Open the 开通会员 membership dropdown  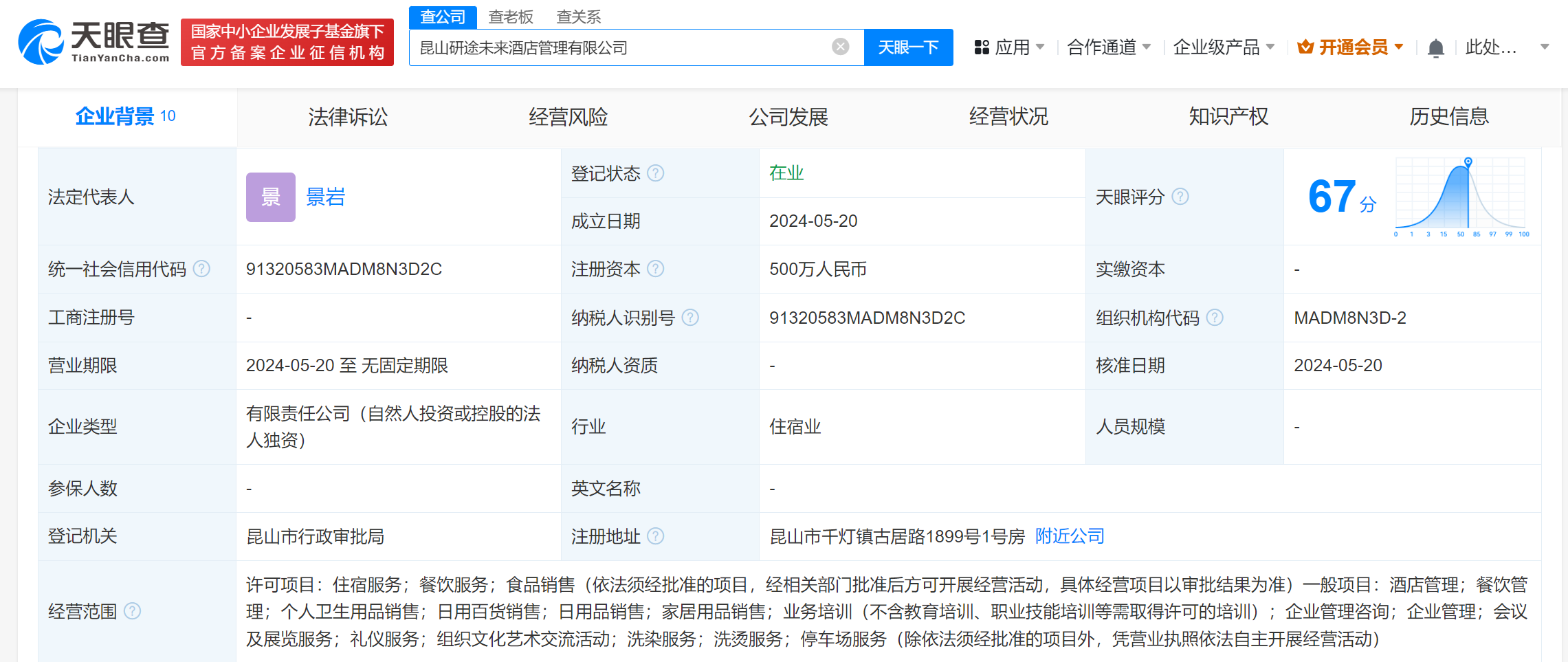(1351, 47)
